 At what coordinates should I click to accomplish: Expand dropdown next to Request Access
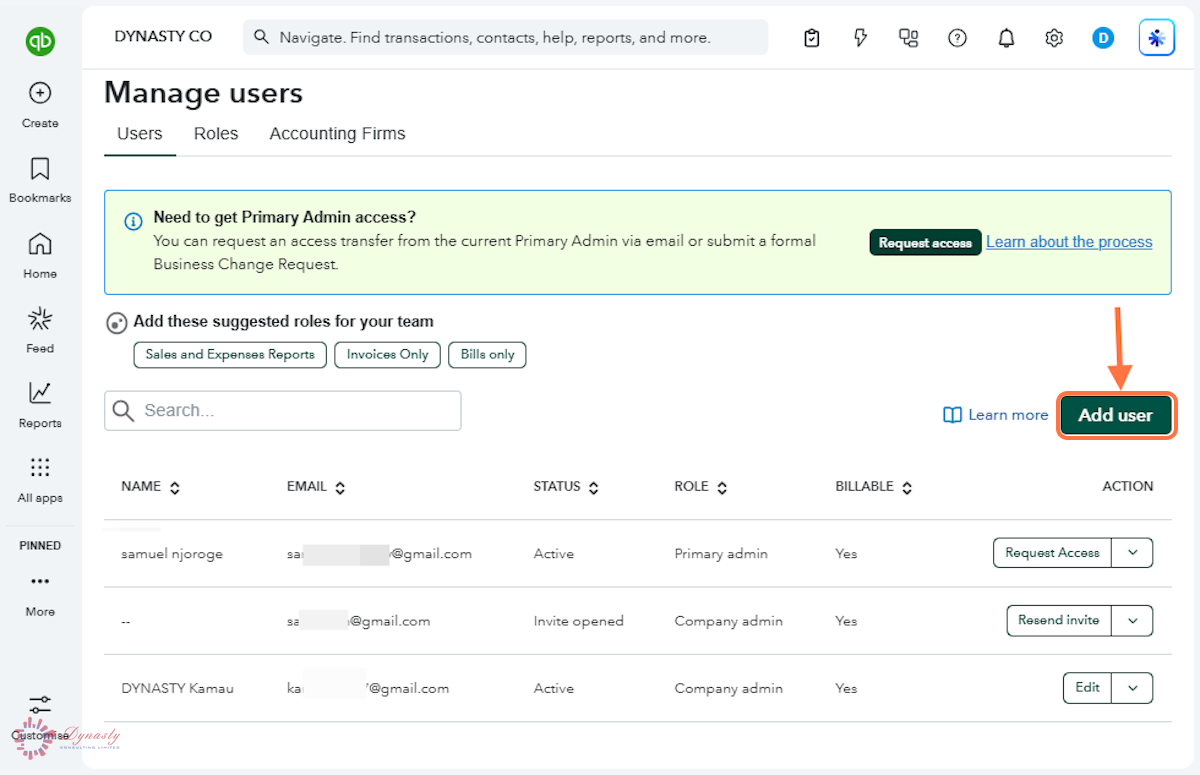point(1132,553)
